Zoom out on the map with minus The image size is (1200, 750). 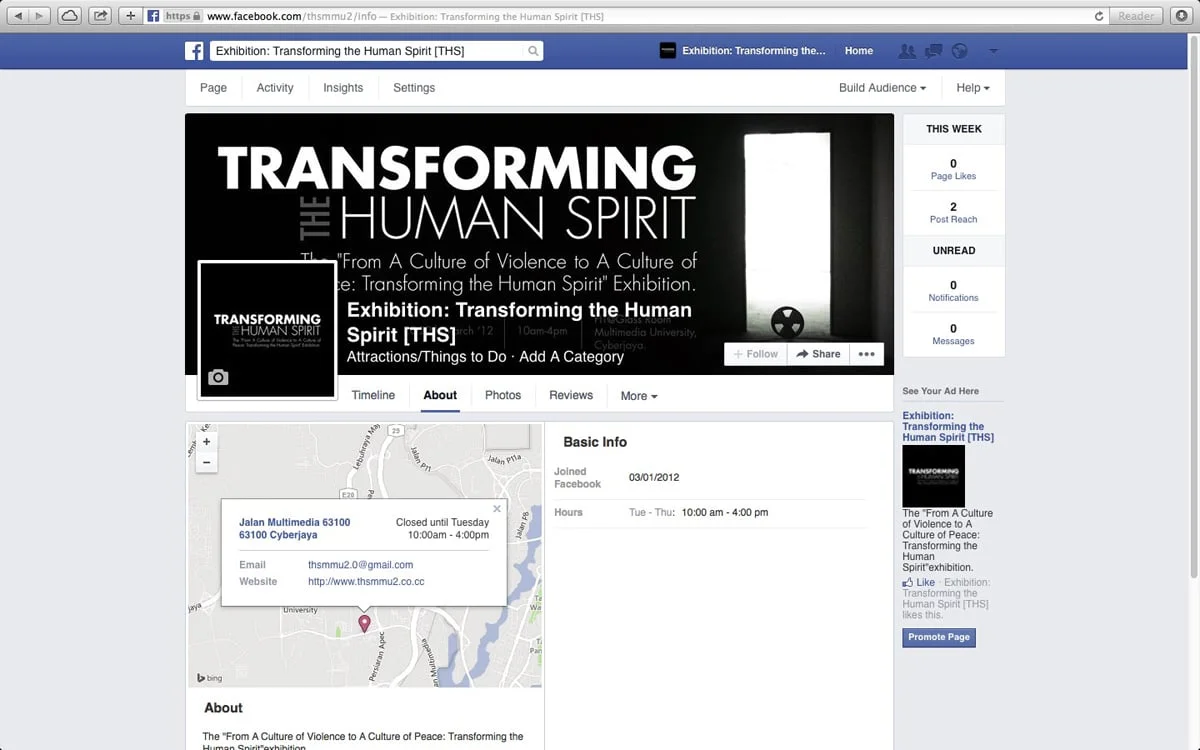tap(207, 462)
